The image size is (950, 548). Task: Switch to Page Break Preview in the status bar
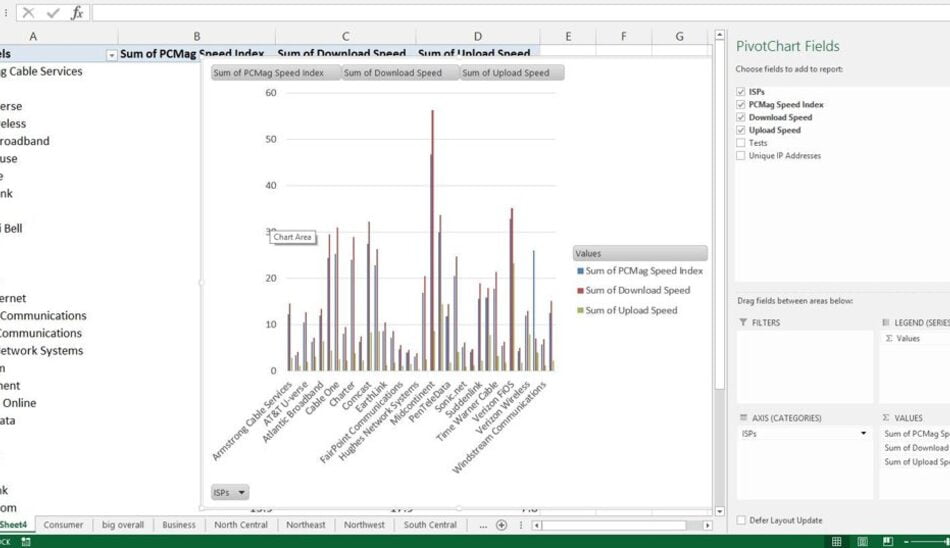(888, 541)
